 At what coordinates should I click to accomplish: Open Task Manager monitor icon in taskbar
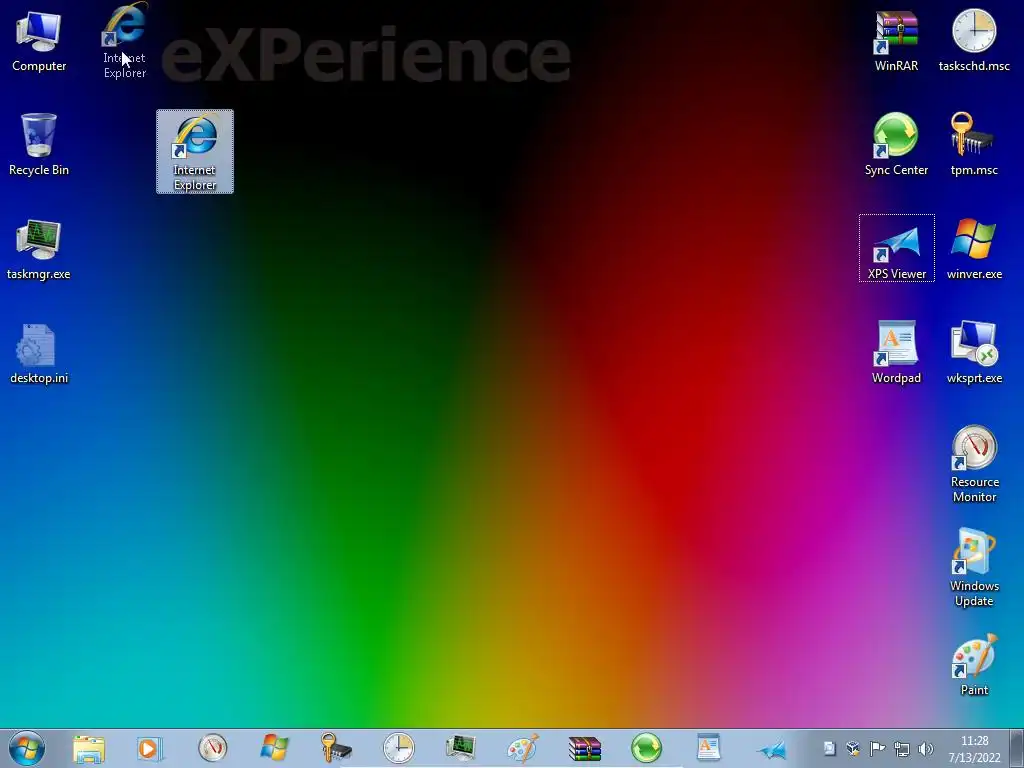pos(460,748)
